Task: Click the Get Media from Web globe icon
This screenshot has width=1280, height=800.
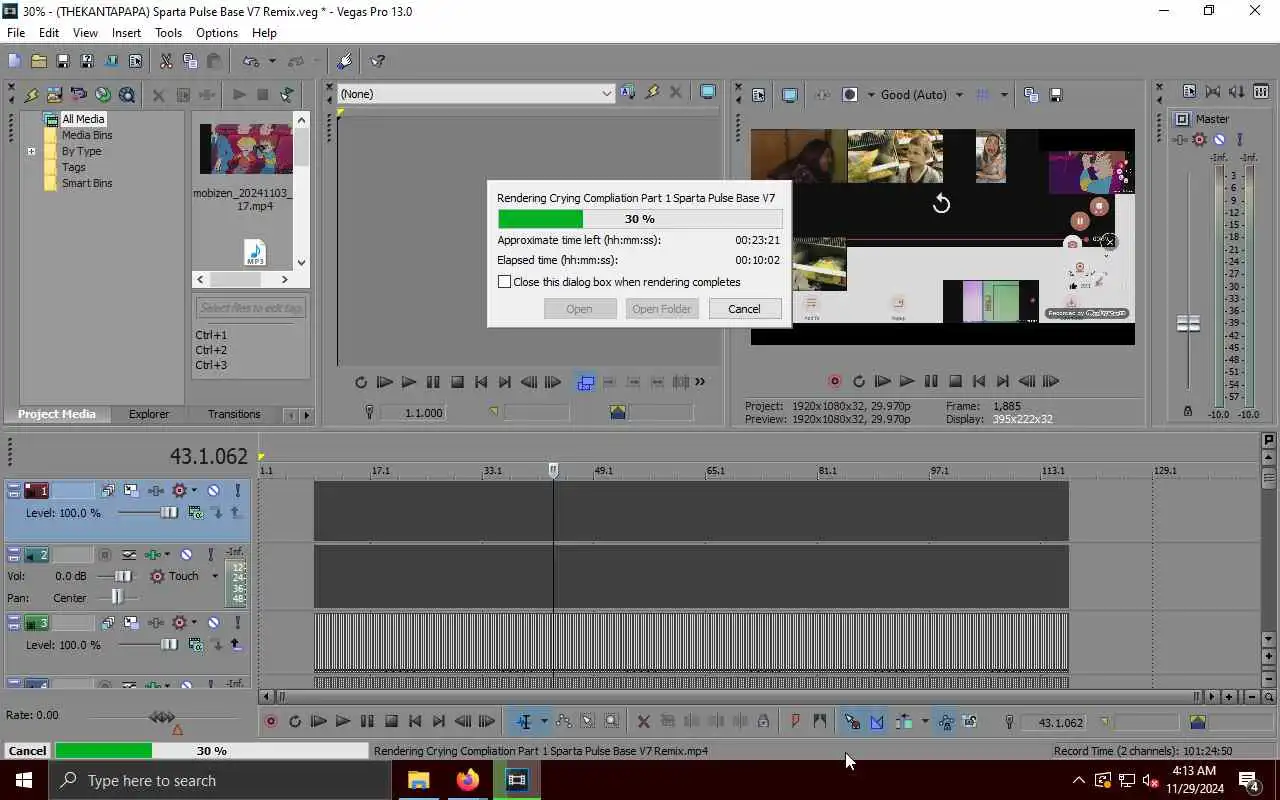Action: [x=103, y=95]
